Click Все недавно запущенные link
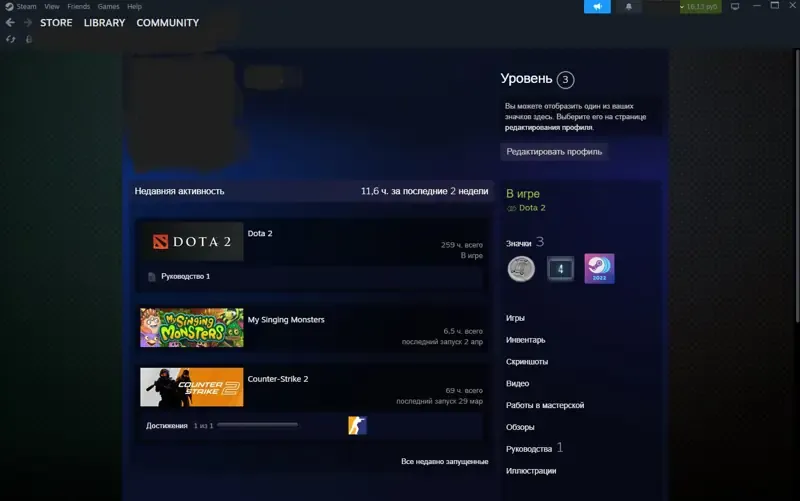800x501 pixels. point(444,461)
